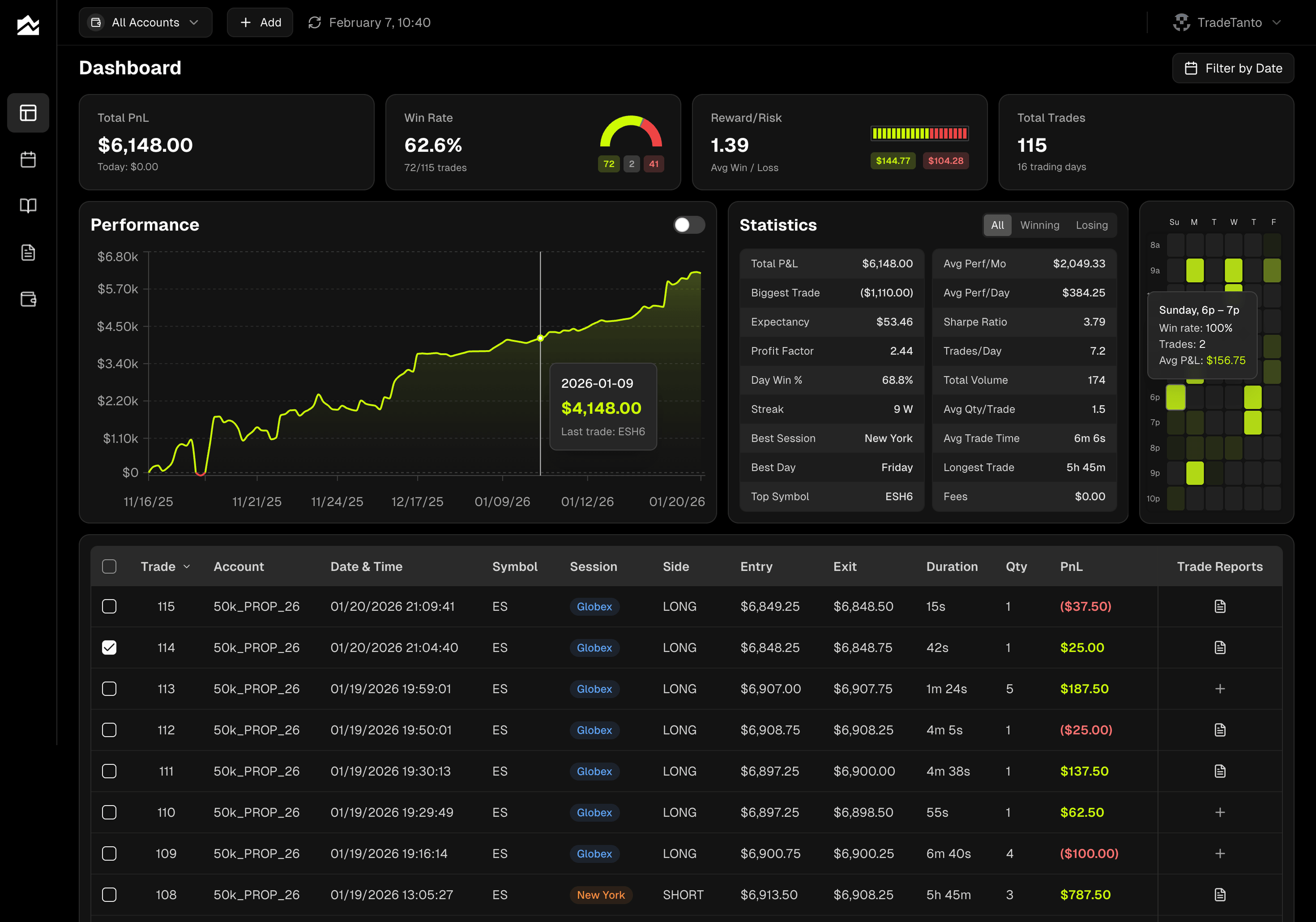Sort by the Trade column chevron
Image resolution: width=1316 pixels, height=922 pixels.
click(186, 566)
